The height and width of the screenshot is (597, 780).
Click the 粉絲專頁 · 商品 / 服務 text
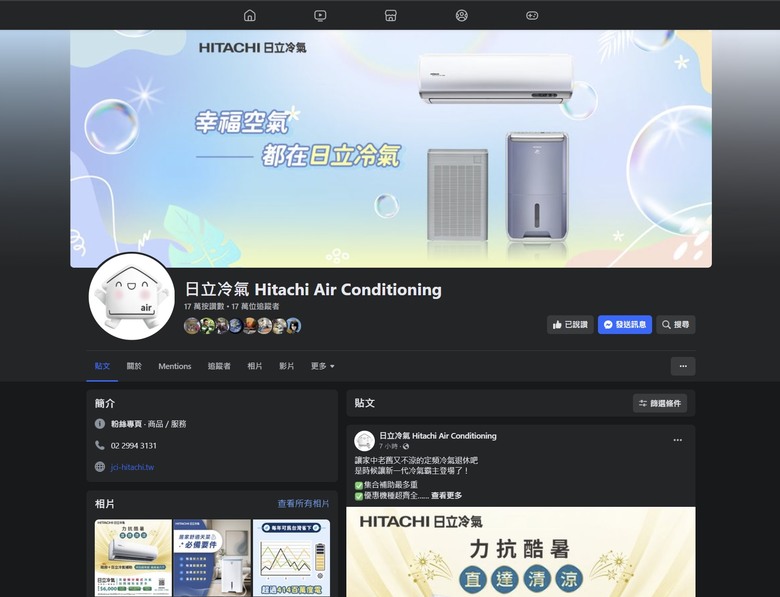coord(148,424)
